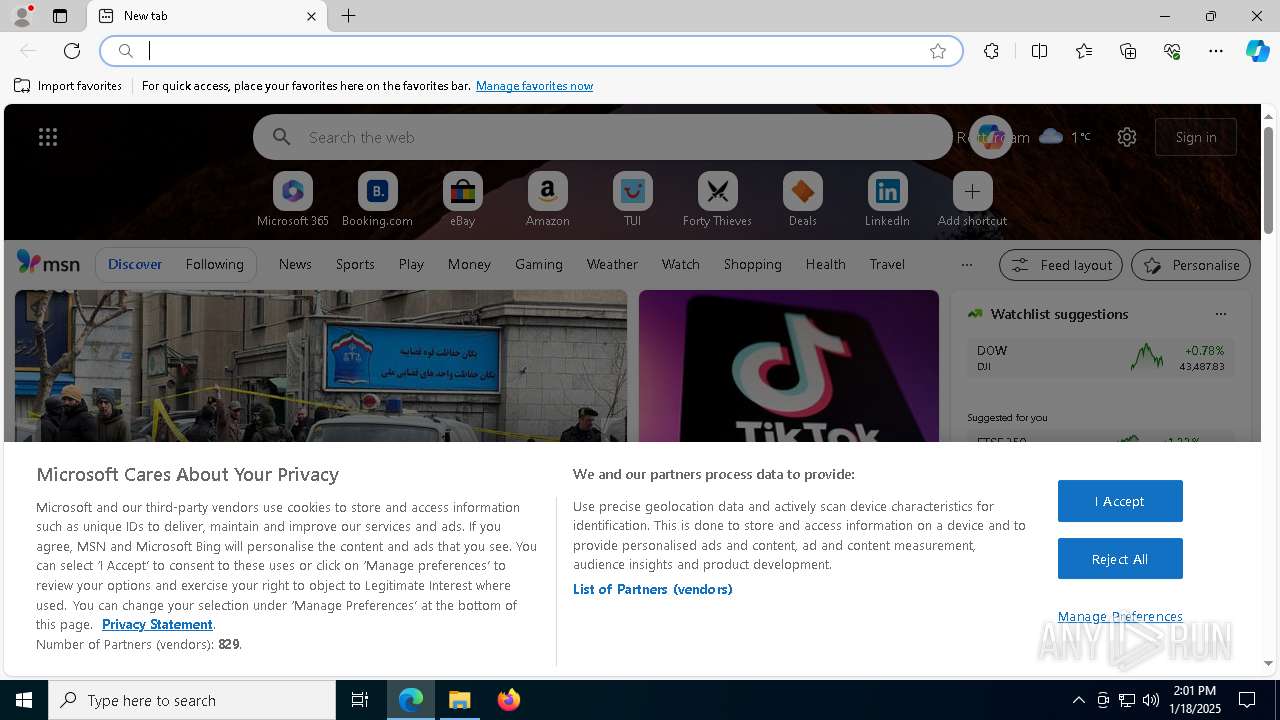Open Copilot from the search box
1280x720 pixels.
click(x=991, y=137)
